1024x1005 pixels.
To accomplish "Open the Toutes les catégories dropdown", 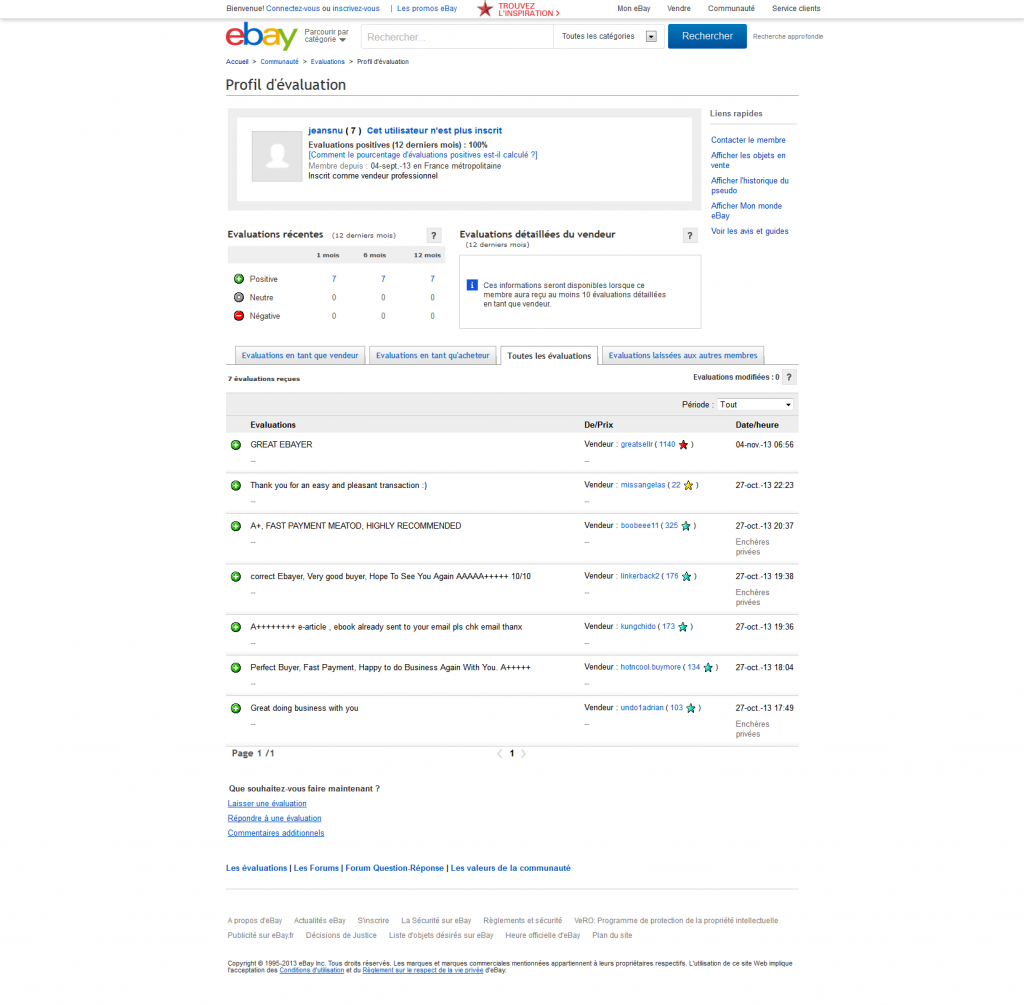I will coord(609,37).
